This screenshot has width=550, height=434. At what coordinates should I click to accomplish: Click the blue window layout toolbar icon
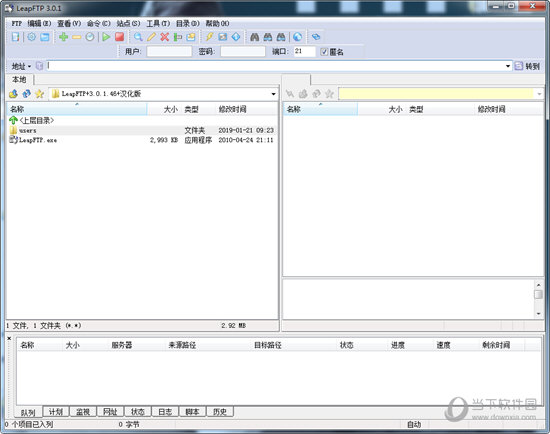[45, 36]
